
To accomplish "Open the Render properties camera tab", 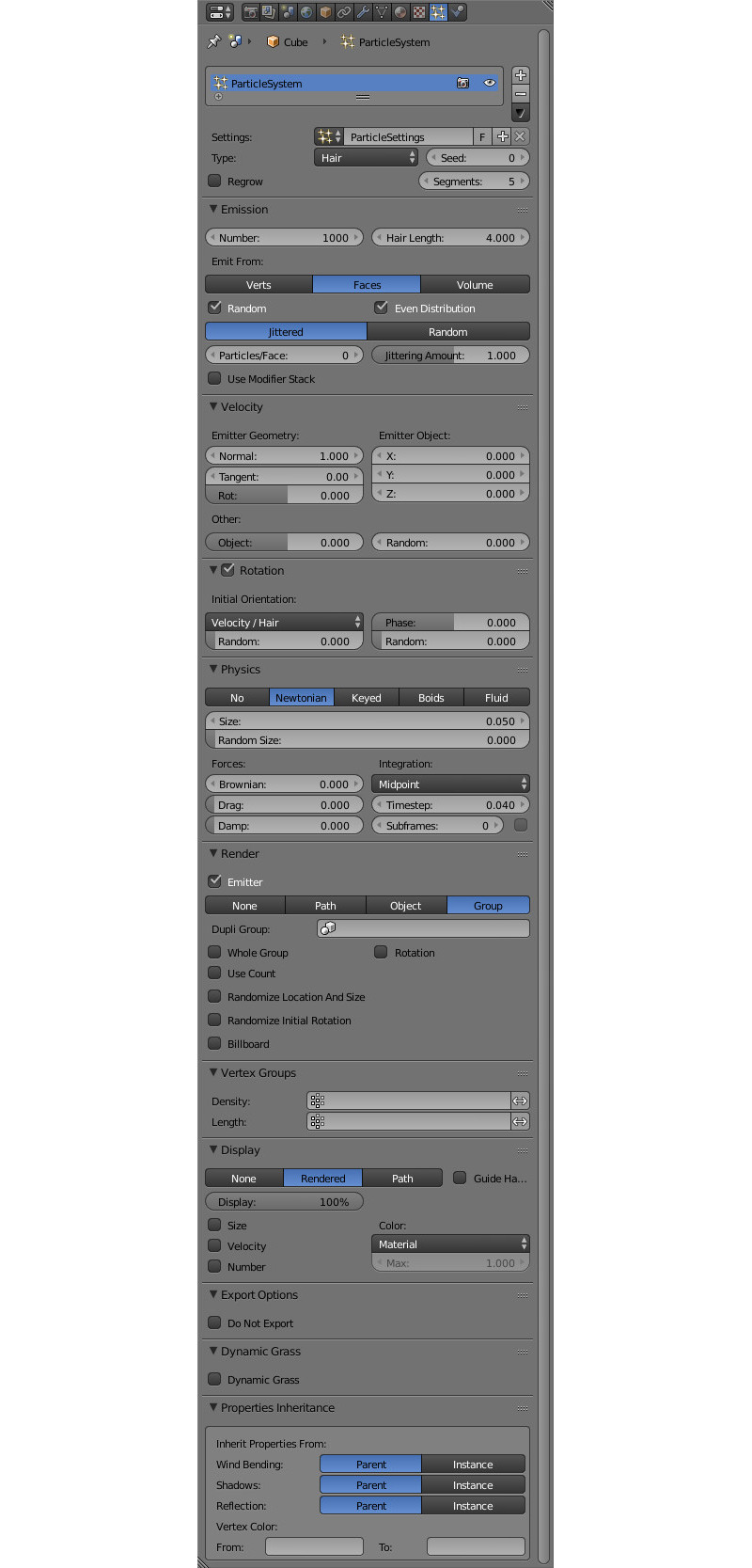I will coord(251,12).
